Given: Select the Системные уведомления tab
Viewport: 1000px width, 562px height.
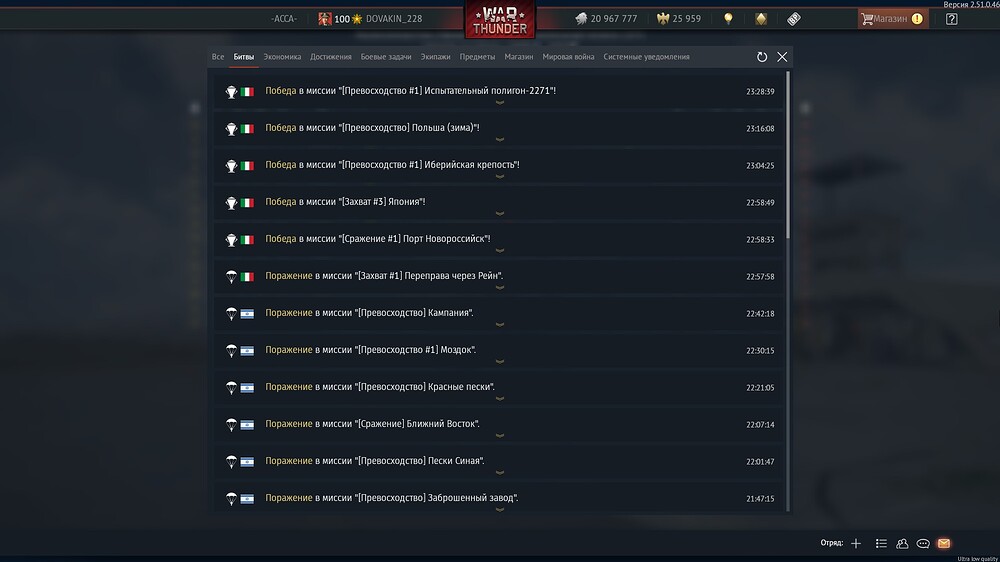Looking at the screenshot, I should [x=646, y=57].
